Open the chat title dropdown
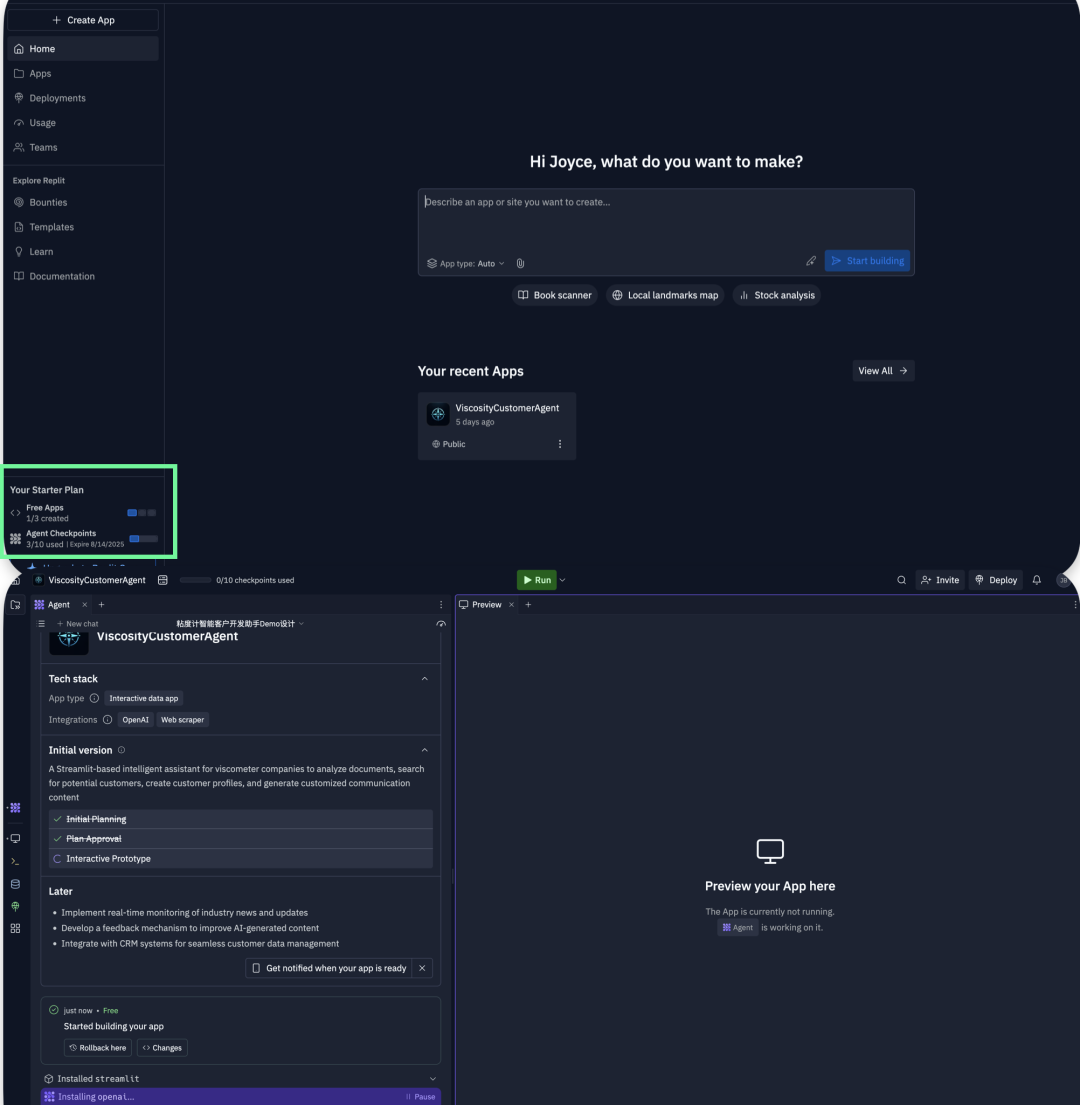Viewport: 1080px width, 1105px height. click(240, 624)
